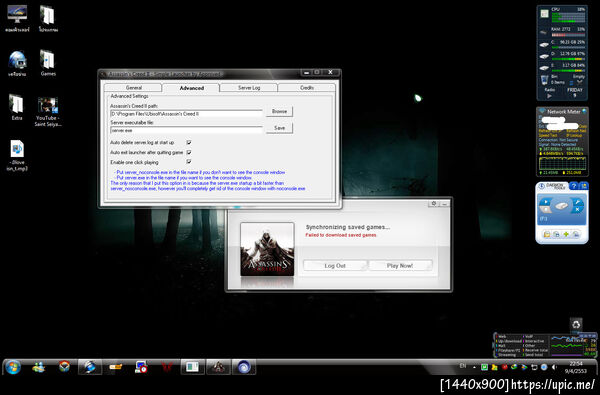The width and height of the screenshot is (600, 395).
Task: Open Ubisoft launcher settings gear
Action: [x=434, y=204]
